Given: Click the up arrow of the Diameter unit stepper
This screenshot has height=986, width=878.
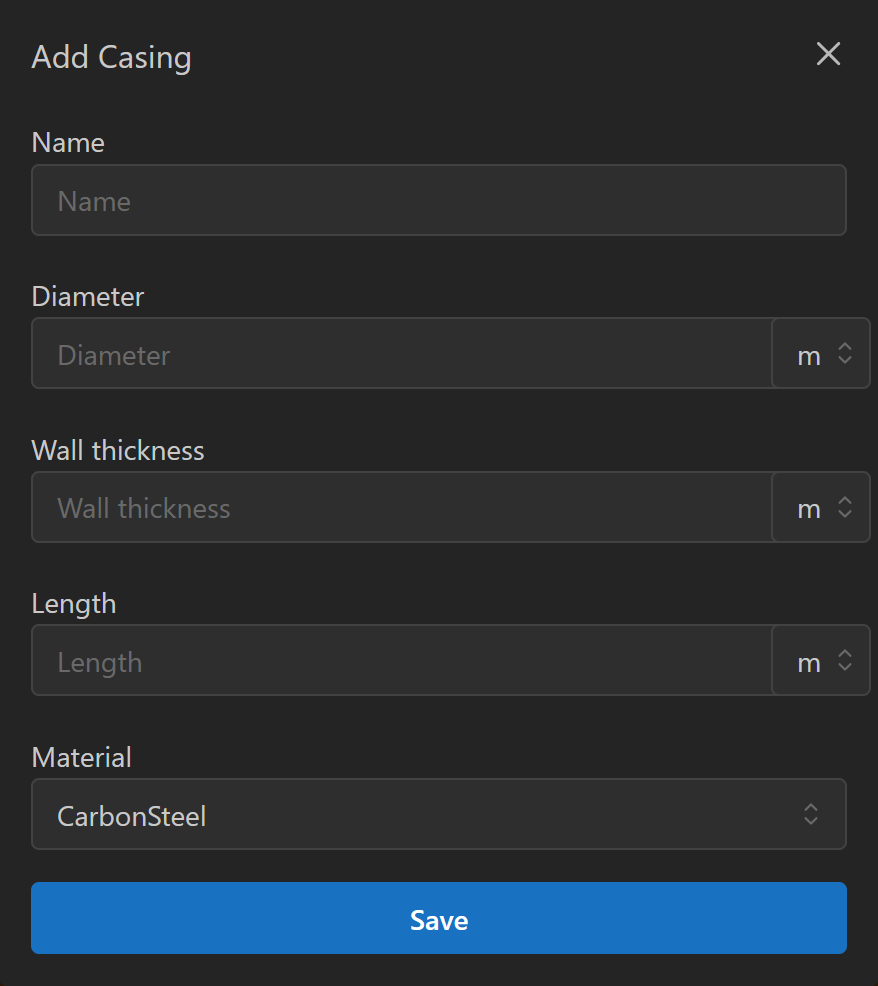Looking at the screenshot, I should pyautogui.click(x=844, y=347).
